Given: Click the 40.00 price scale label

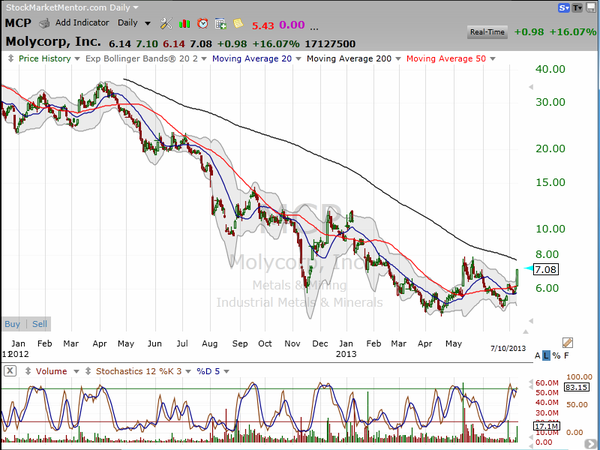Looking at the screenshot, I should [x=550, y=69].
